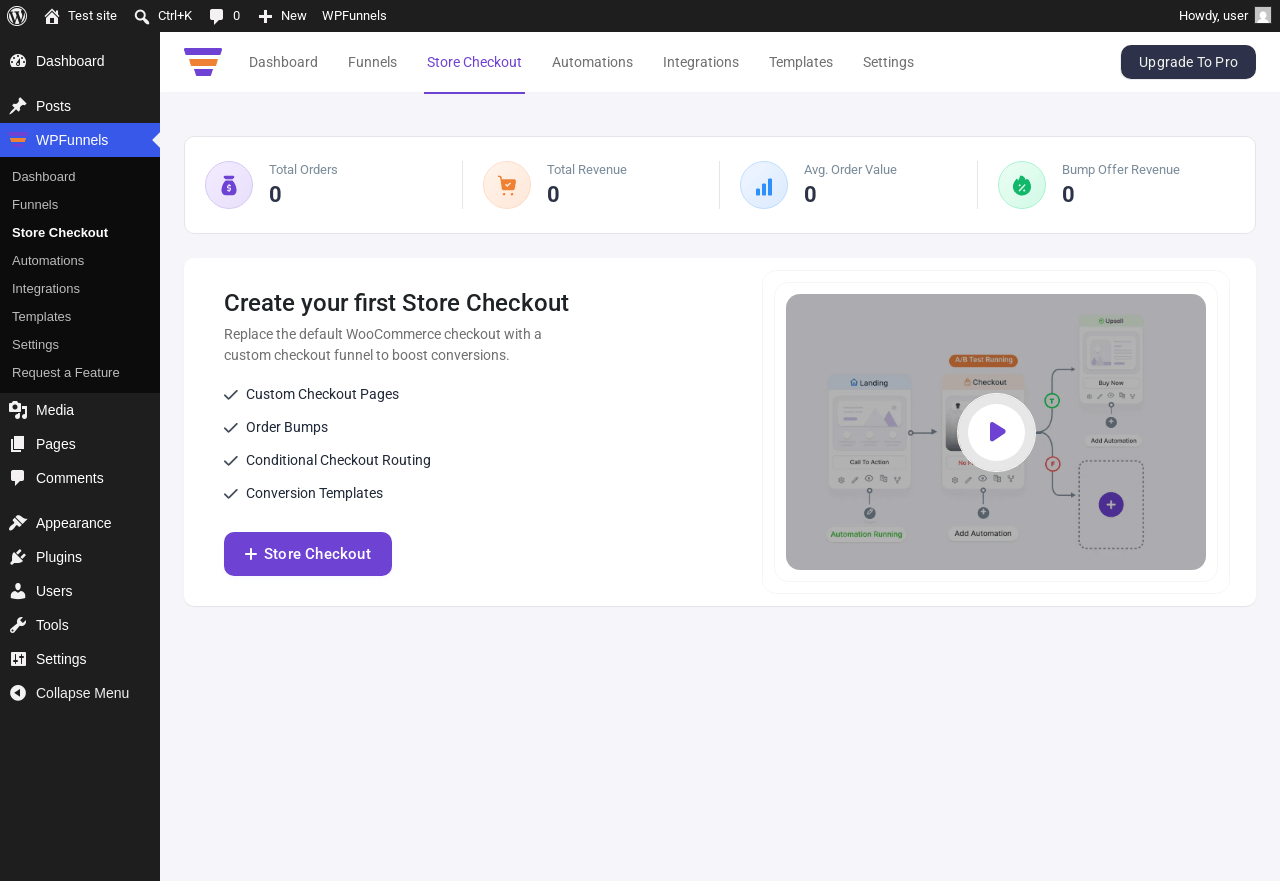Open the Pages menu label in sidebar
This screenshot has width=1280, height=881.
tap(56, 444)
